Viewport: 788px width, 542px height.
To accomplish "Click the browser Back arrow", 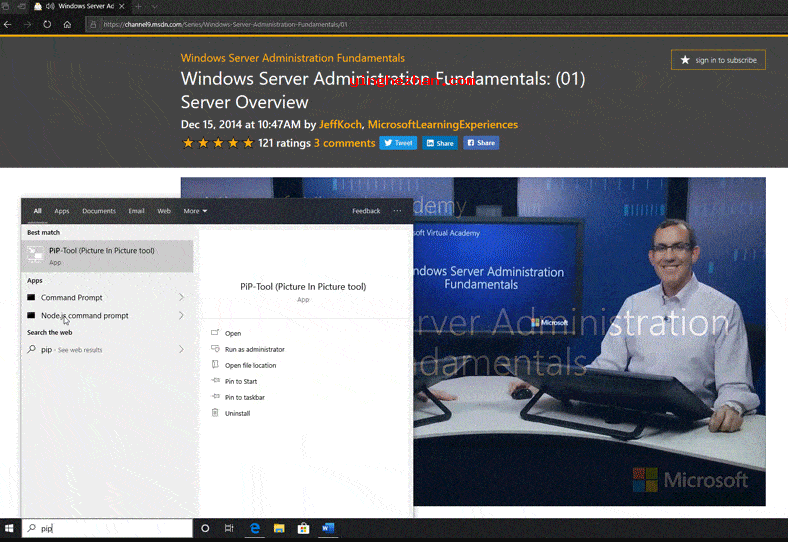I will click(x=8, y=24).
